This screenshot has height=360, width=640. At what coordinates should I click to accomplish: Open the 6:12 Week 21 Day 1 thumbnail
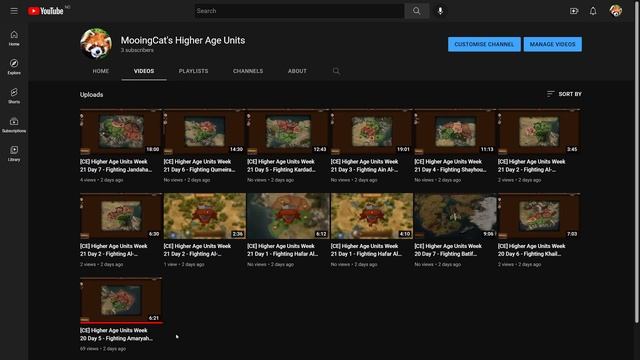tap(288, 216)
